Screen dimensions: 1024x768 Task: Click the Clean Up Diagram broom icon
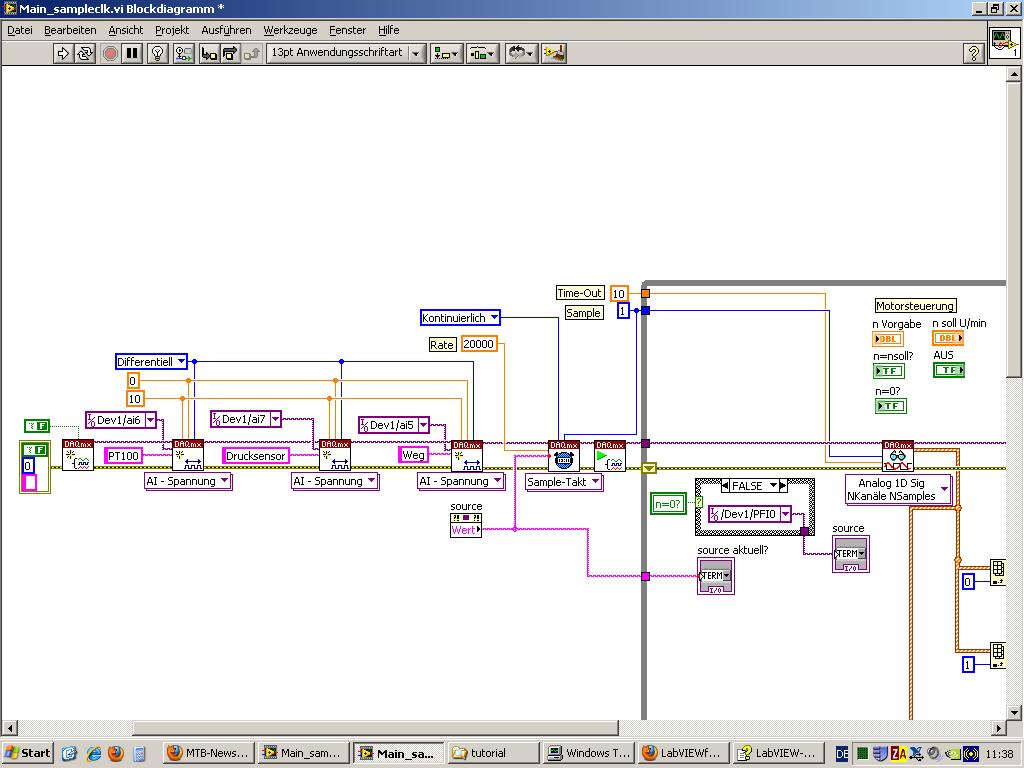(554, 53)
